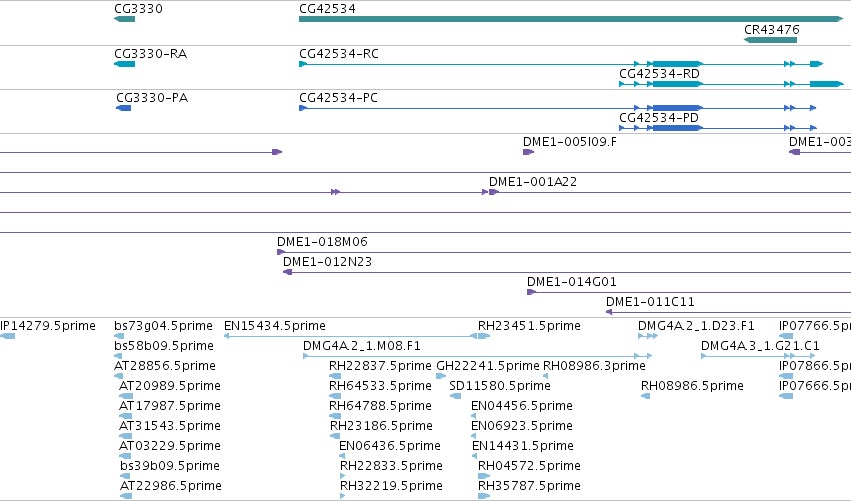The image size is (851, 501).
Task: Select the CG3330-PA protein glyph
Action: pyautogui.click(x=124, y=108)
